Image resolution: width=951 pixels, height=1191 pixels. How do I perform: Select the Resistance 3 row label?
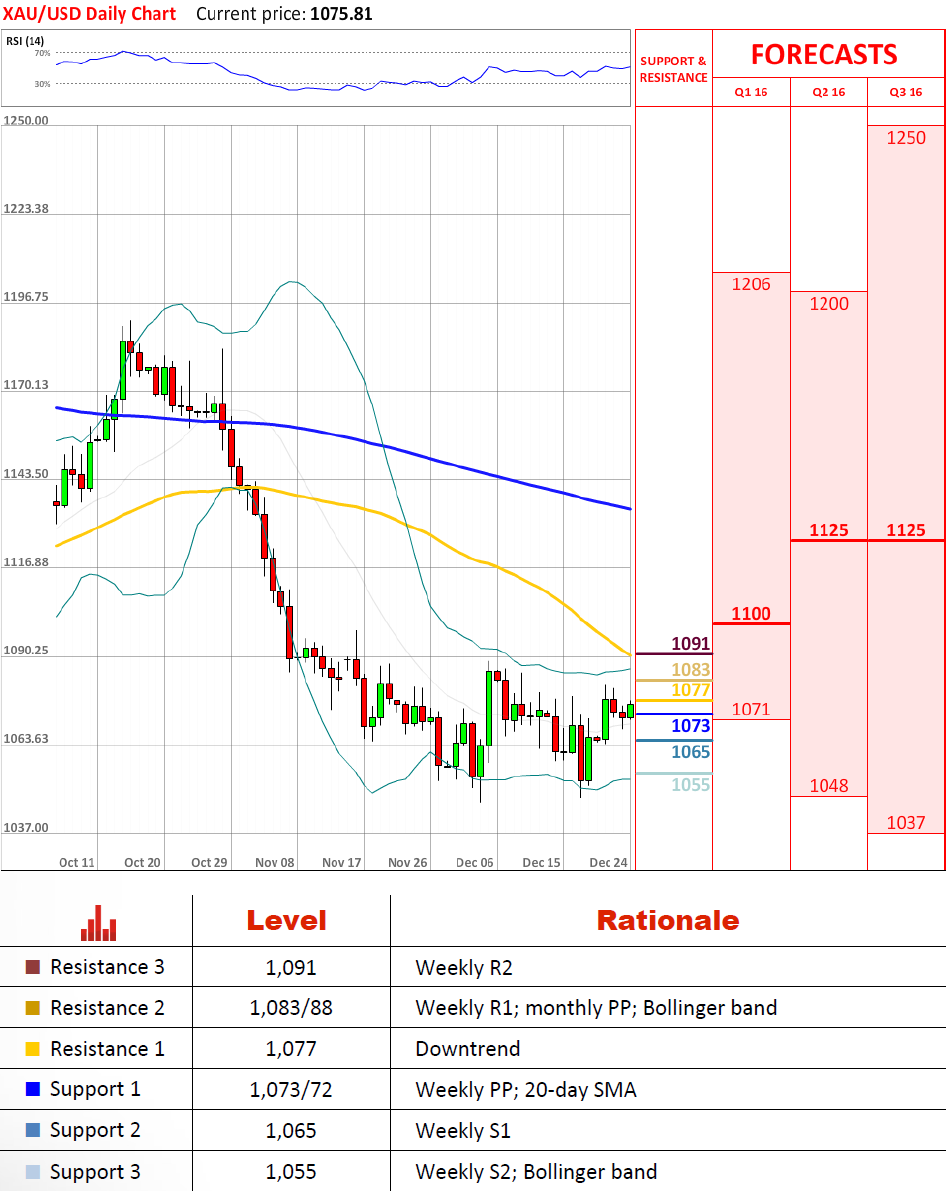107,967
